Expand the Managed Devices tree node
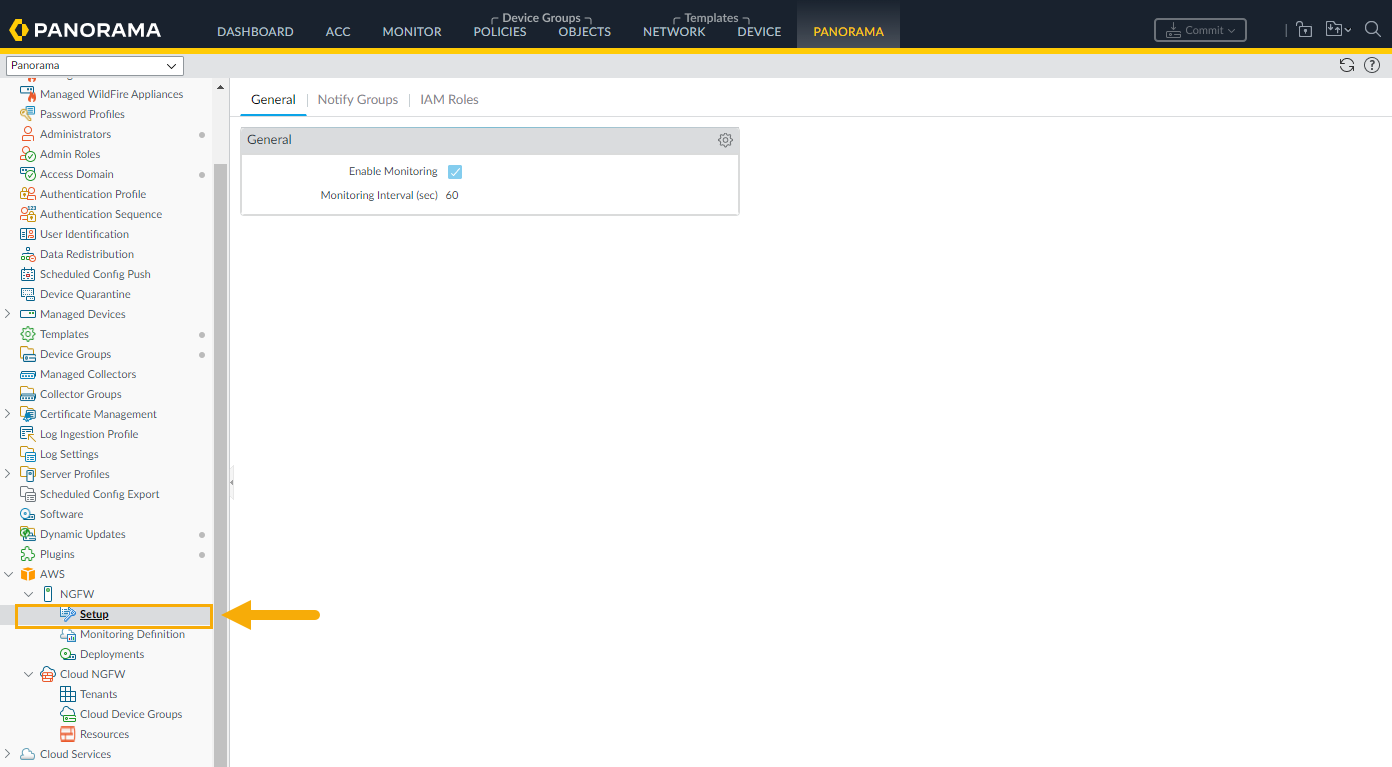The height and width of the screenshot is (767, 1392). point(8,314)
